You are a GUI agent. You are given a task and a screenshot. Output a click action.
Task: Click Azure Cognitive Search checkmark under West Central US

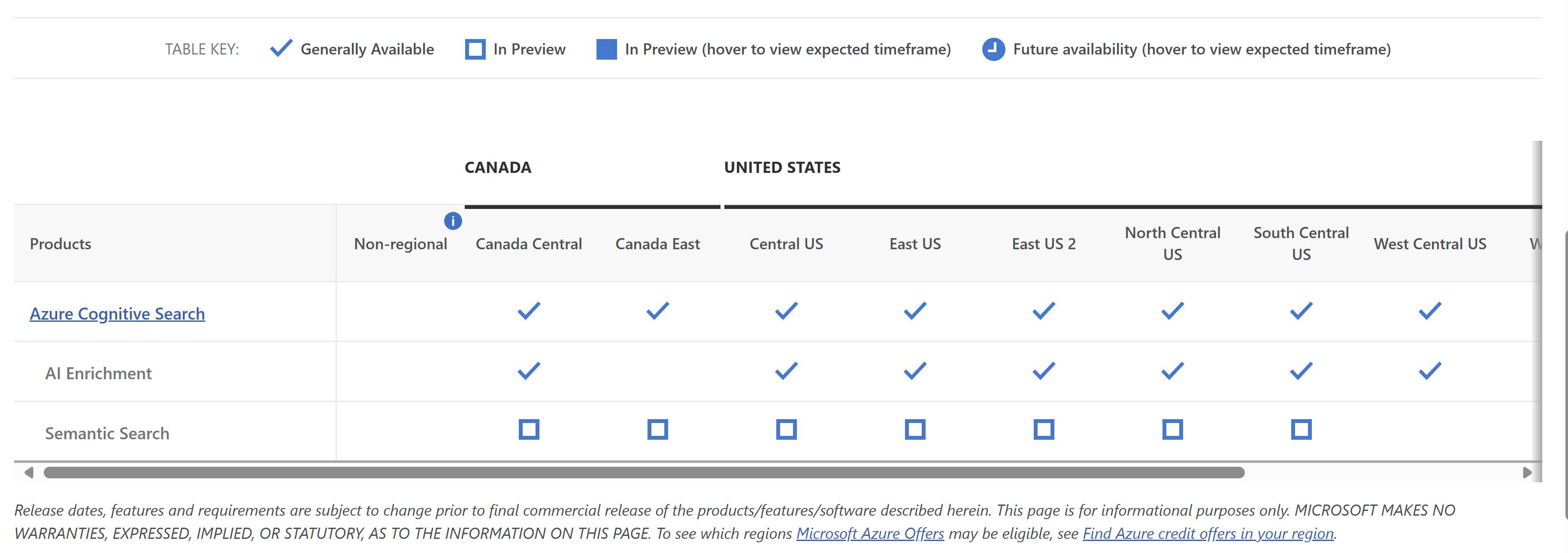tap(1430, 311)
